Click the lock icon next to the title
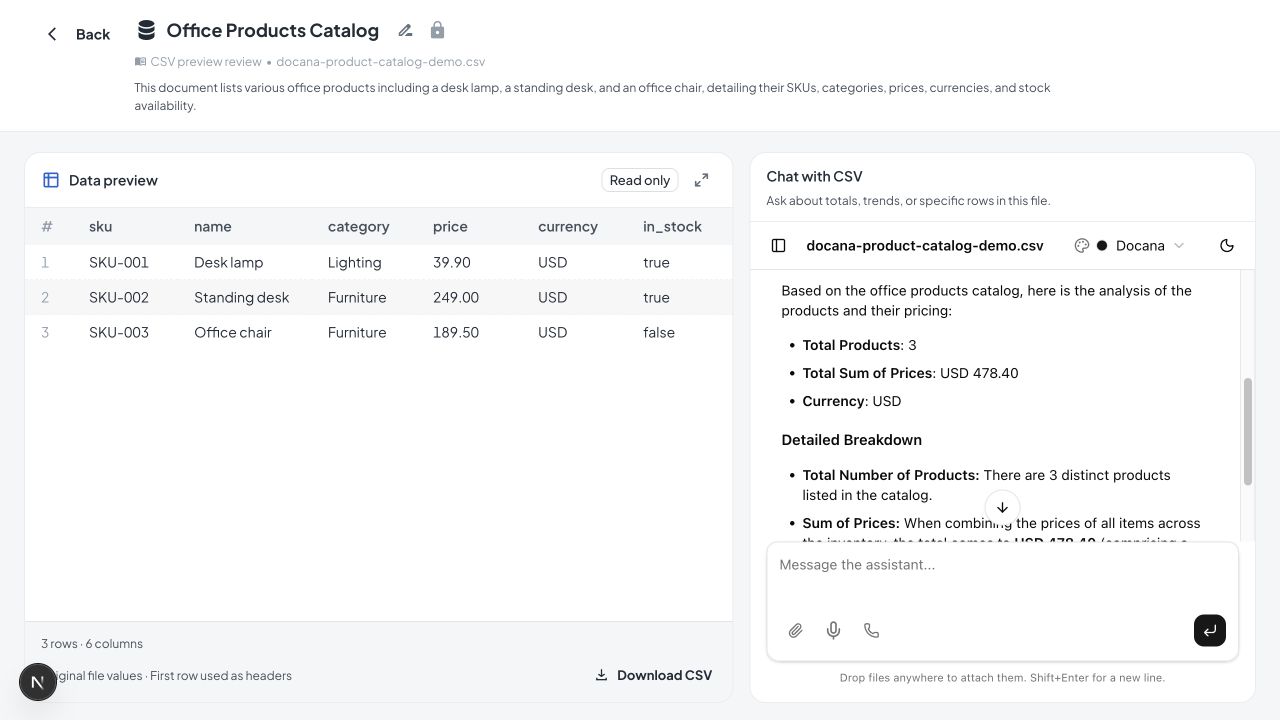This screenshot has width=1280, height=720. (x=437, y=30)
